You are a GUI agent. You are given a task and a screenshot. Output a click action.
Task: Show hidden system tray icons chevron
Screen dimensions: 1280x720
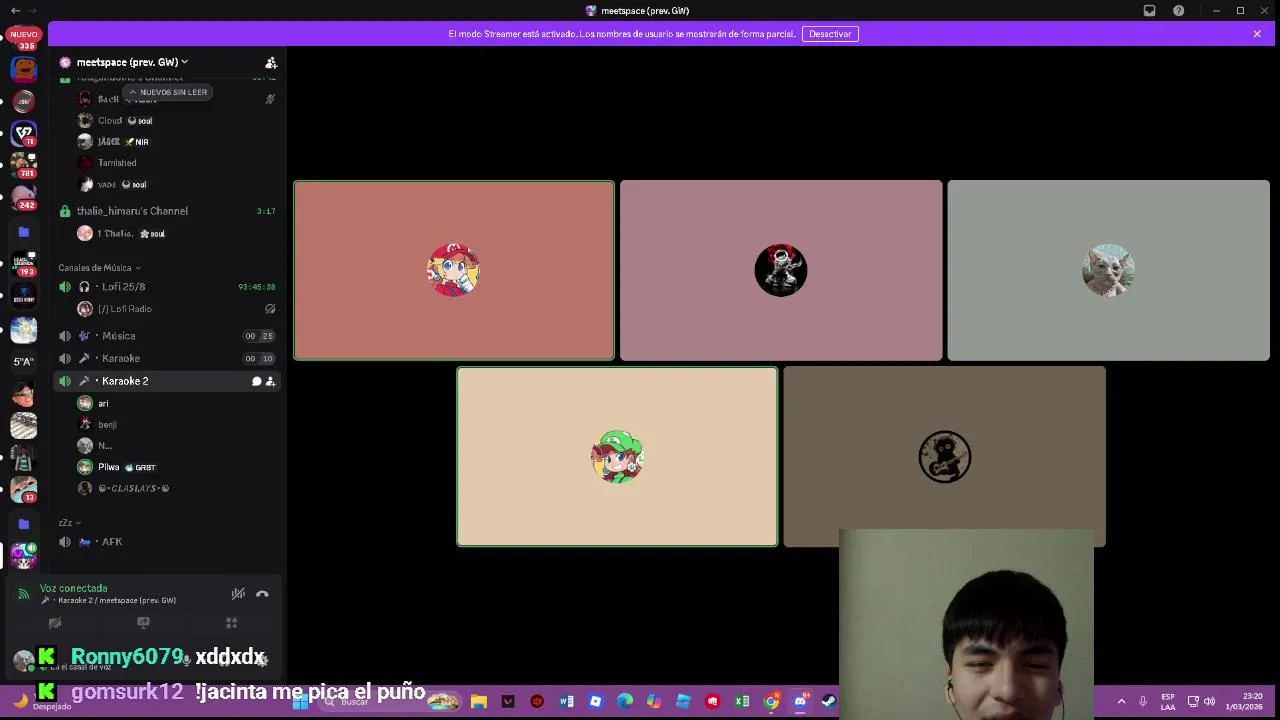click(1121, 702)
